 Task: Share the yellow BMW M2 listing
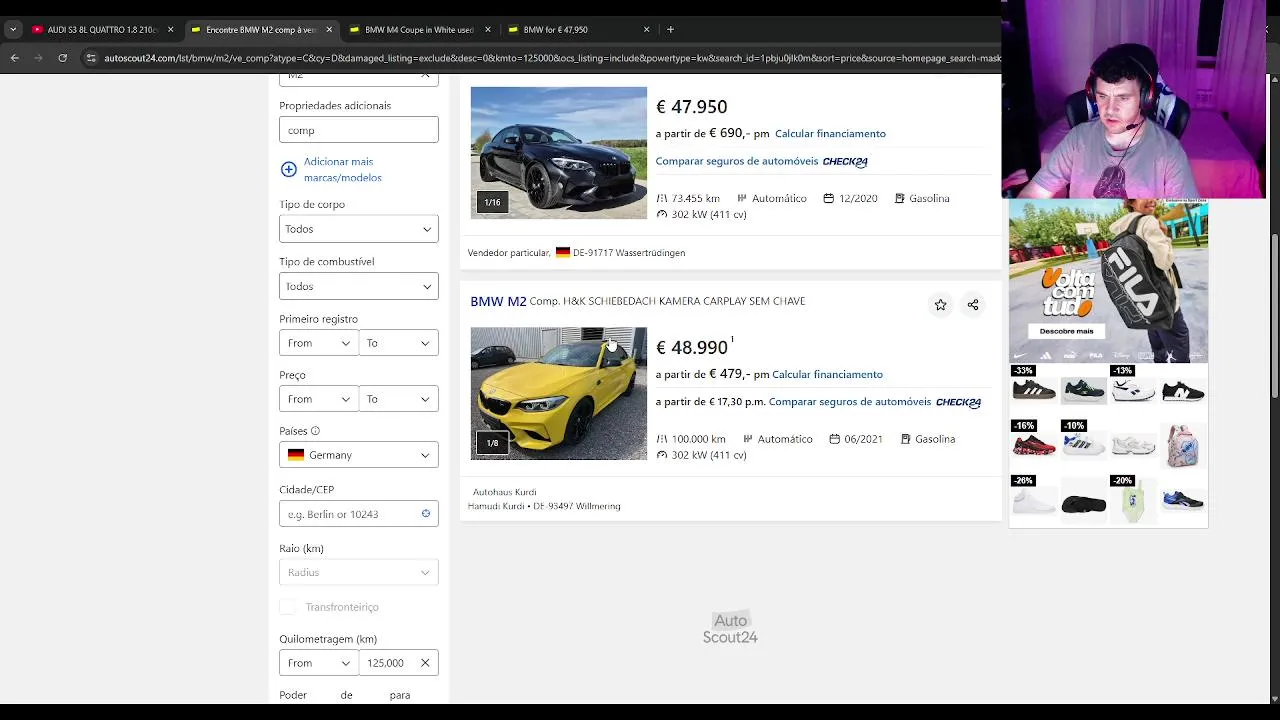[973, 305]
